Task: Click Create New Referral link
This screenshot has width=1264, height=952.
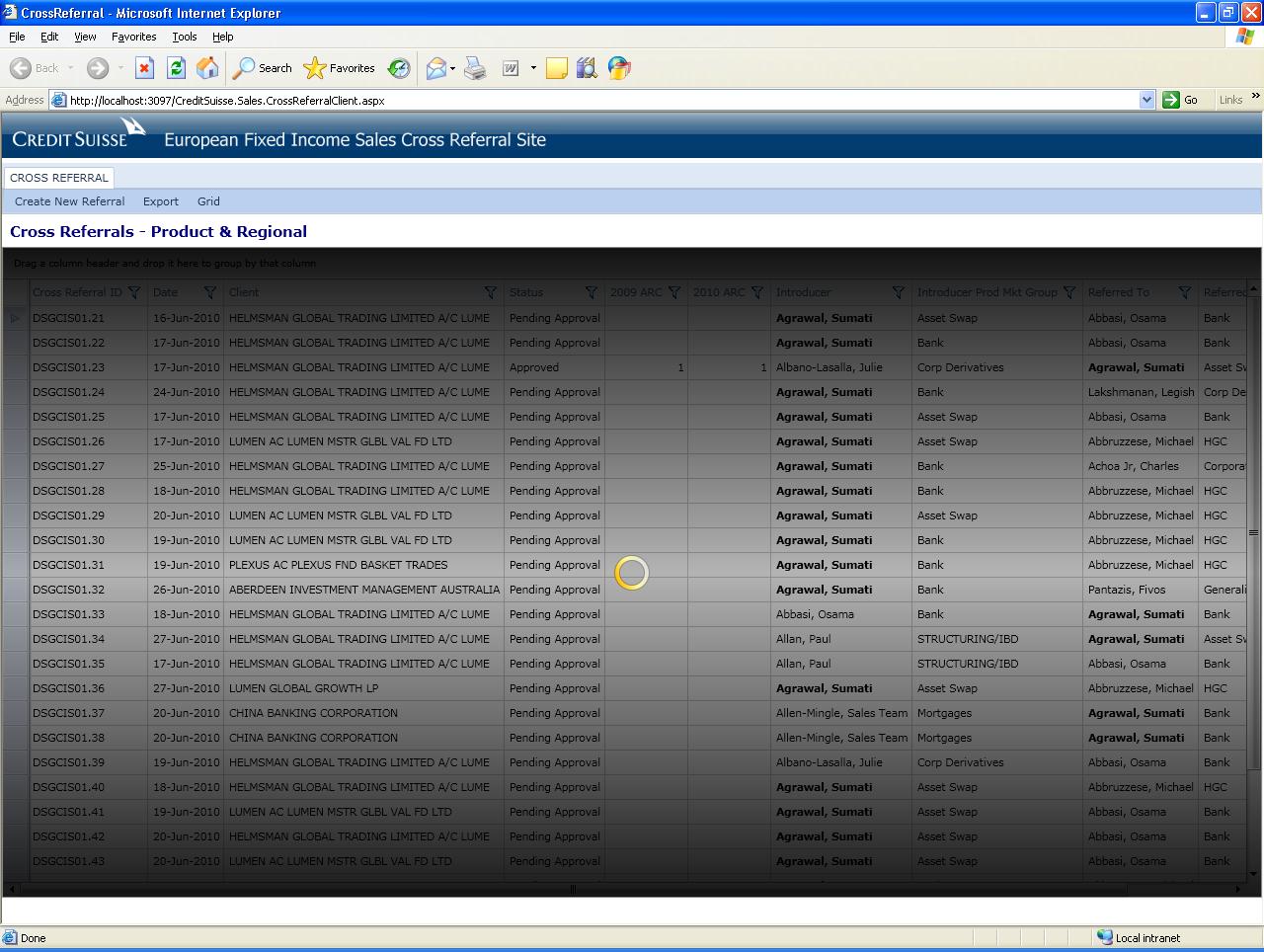Action: click(69, 201)
